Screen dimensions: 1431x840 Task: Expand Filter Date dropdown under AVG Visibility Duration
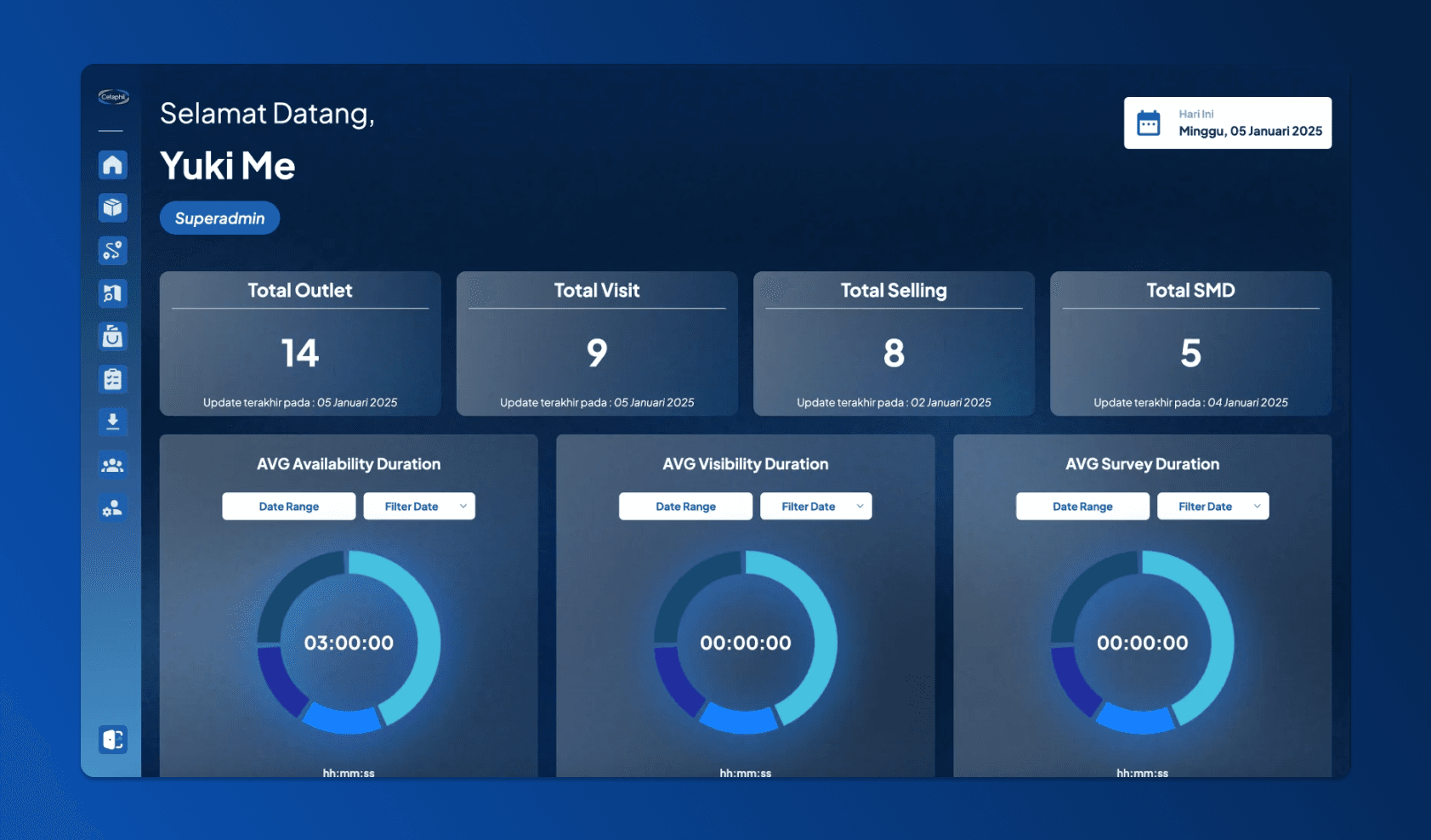(815, 506)
